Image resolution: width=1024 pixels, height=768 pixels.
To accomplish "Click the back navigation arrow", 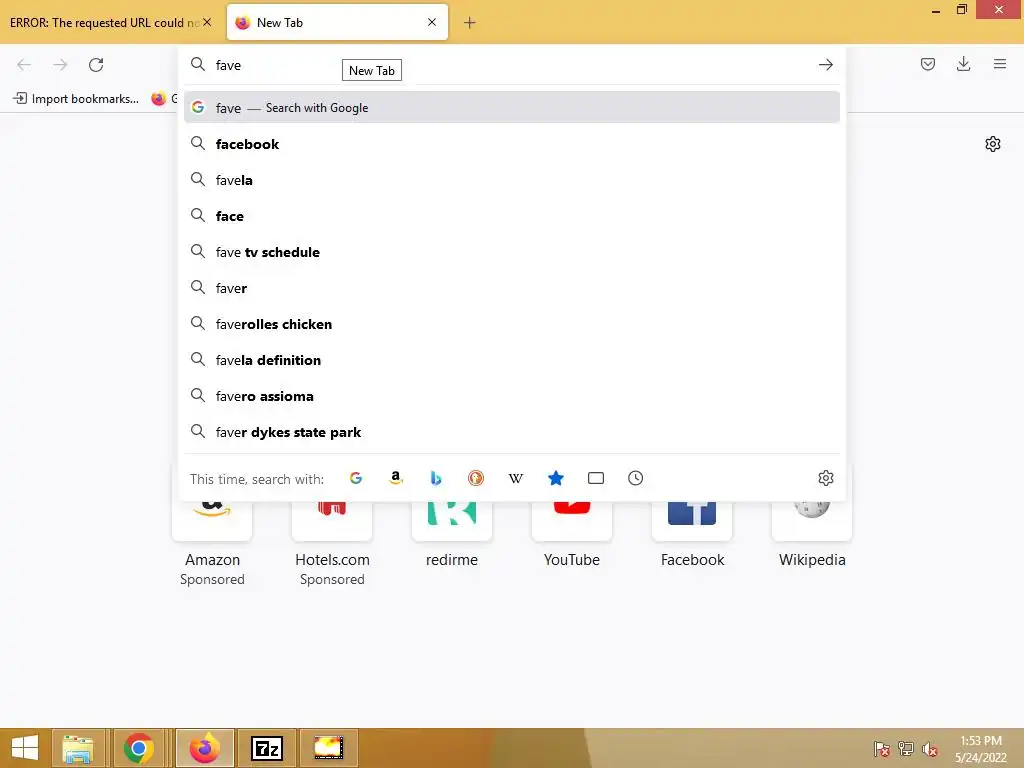I will click(24, 65).
